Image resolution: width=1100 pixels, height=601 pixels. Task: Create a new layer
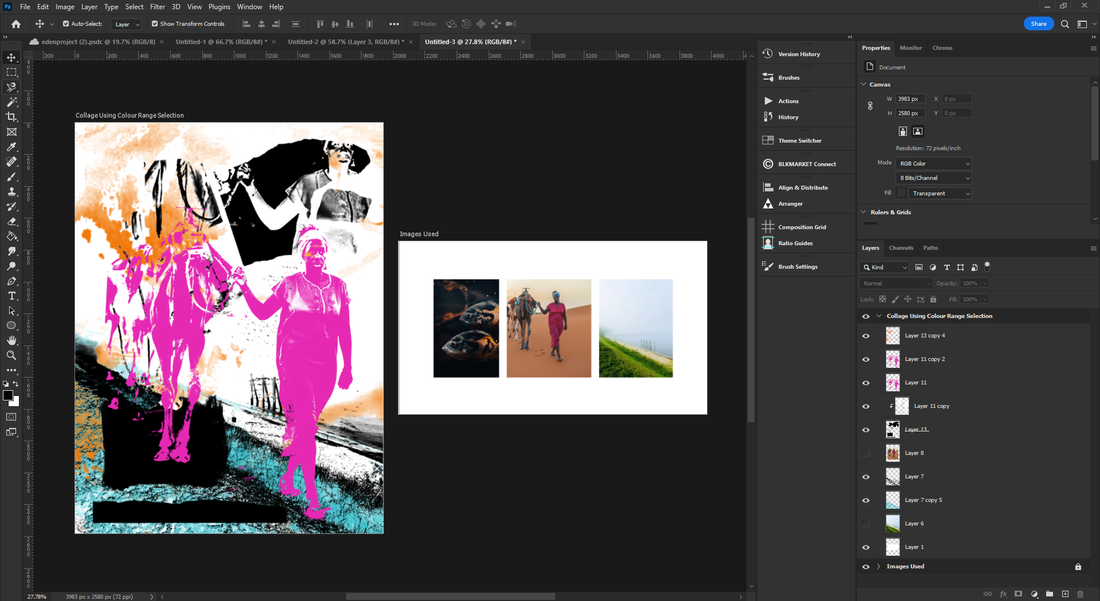[1065, 594]
